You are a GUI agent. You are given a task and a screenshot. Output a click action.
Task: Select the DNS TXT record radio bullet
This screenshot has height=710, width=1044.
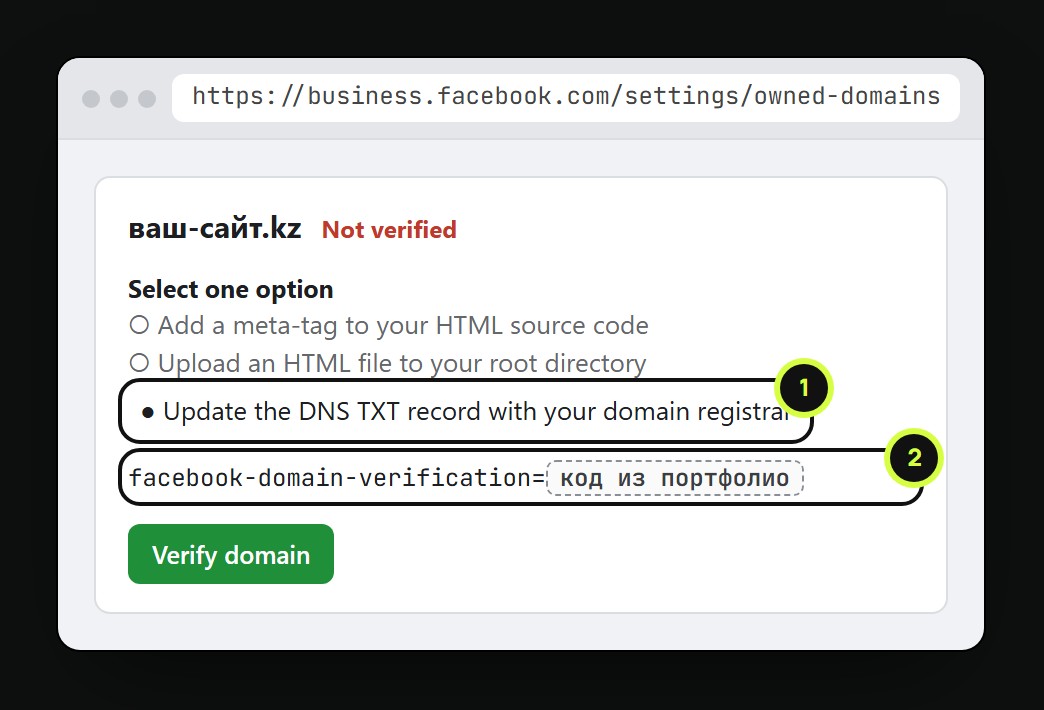pos(148,413)
